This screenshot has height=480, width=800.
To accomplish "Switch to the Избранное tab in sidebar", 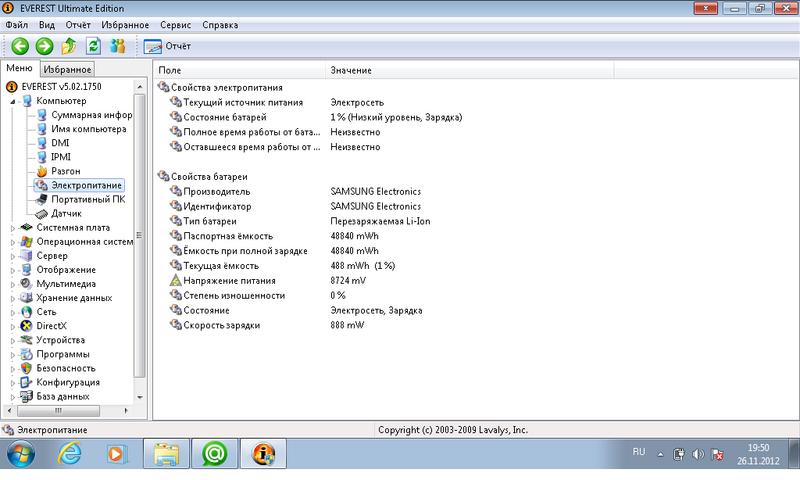I will (x=67, y=69).
